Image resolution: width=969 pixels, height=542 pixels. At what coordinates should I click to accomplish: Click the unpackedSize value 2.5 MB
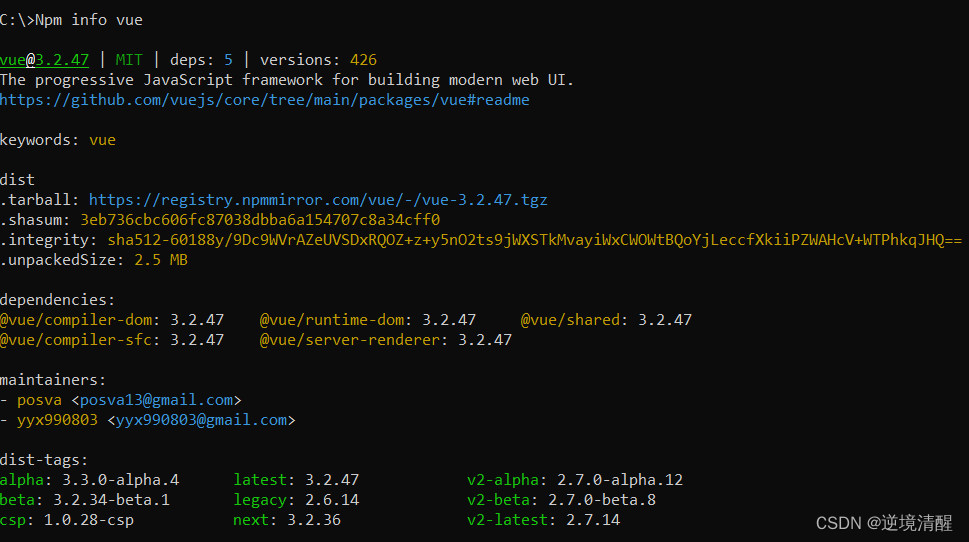click(x=161, y=260)
